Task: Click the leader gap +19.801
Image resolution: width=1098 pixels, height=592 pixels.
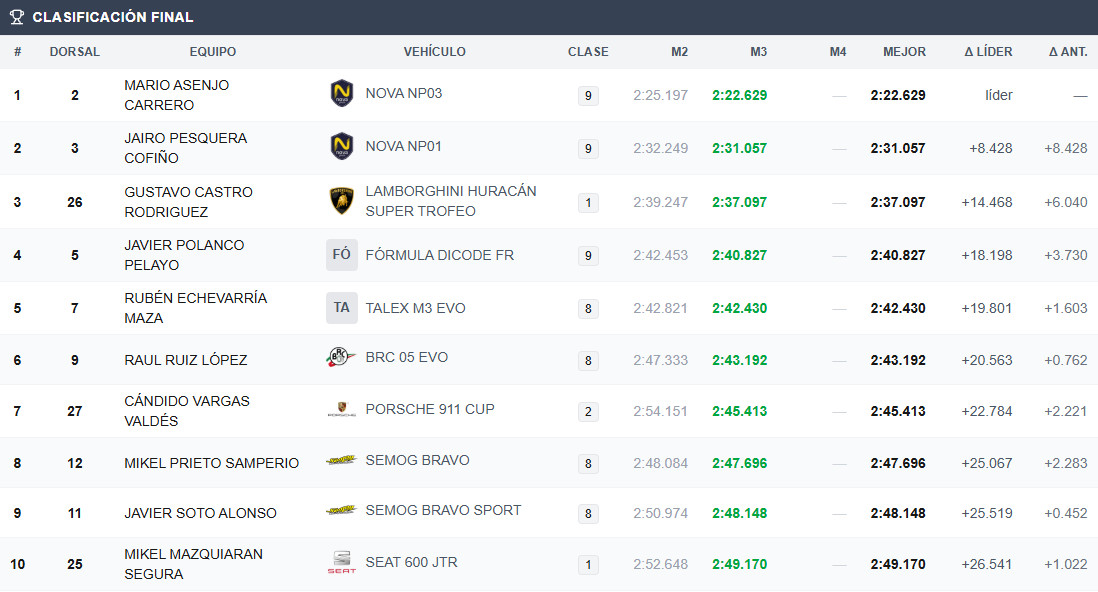Action: [x=987, y=308]
